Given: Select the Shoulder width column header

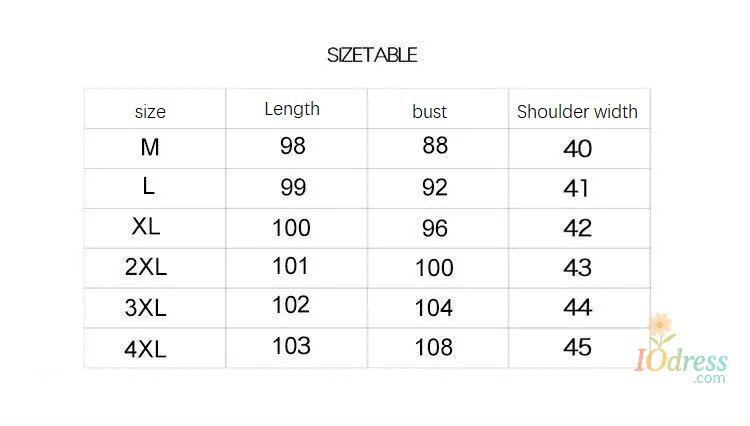Looking at the screenshot, I should pos(577,112).
